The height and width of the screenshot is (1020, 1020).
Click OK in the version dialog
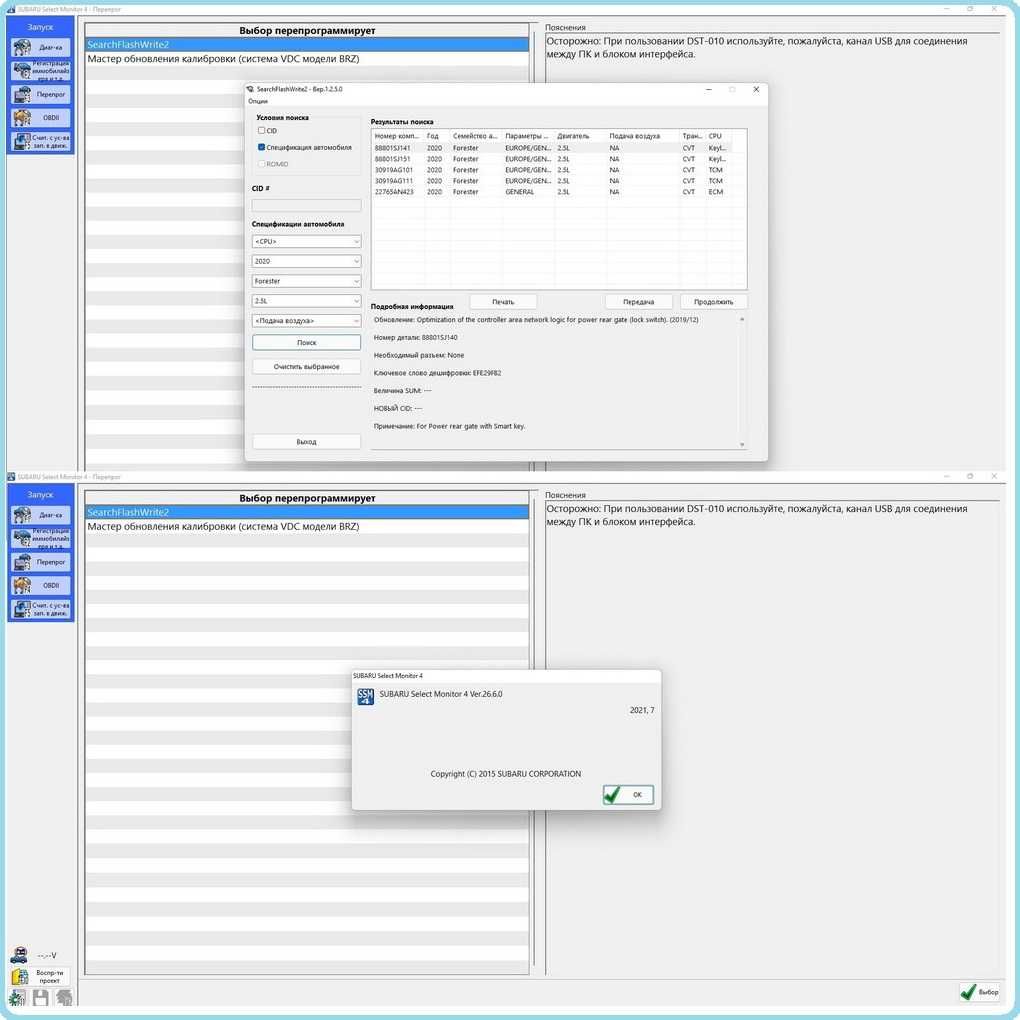[x=628, y=794]
